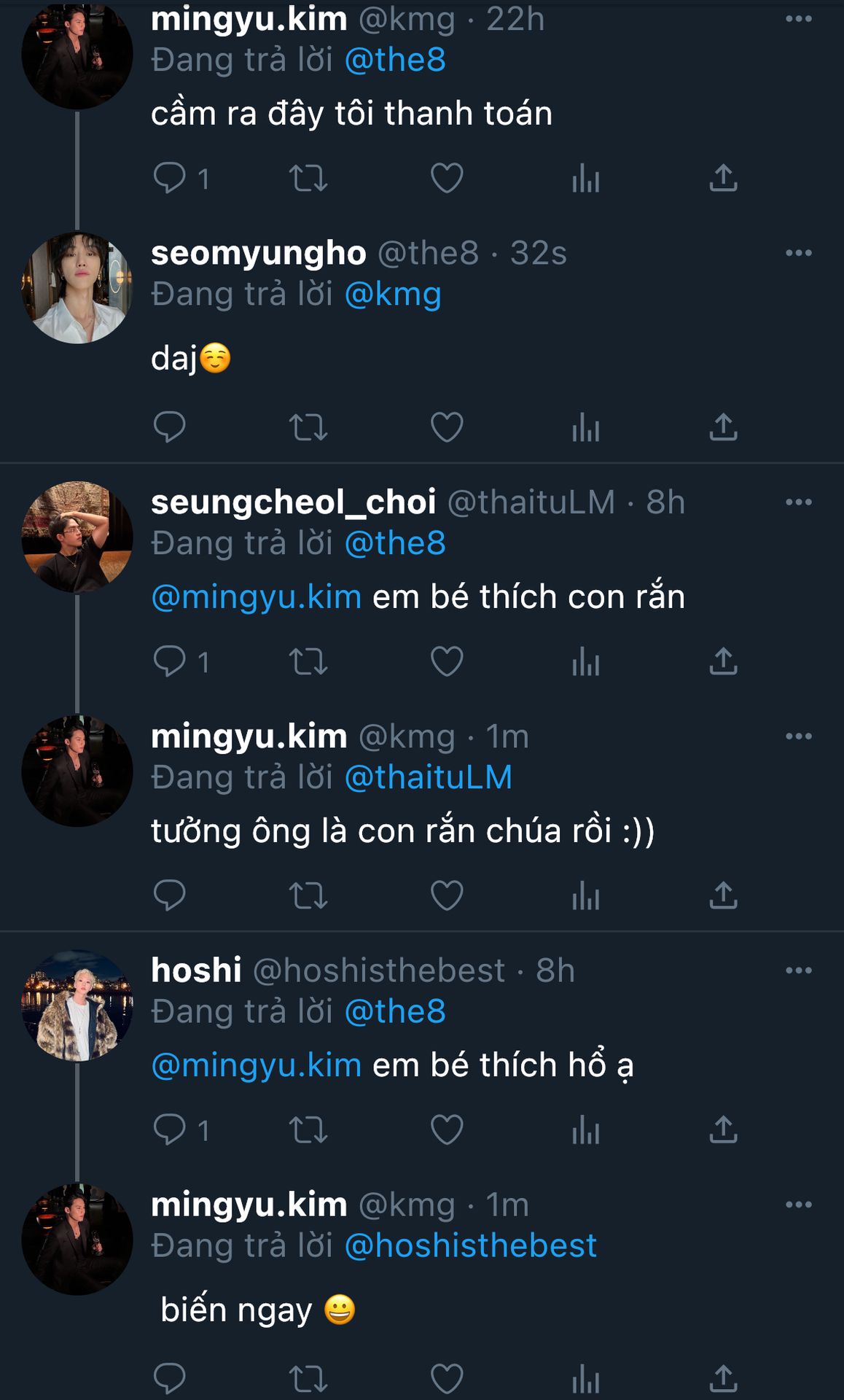The width and height of the screenshot is (844, 1400).
Task: View analytics on "con rắn chúa" tweet
Action: click(585, 896)
